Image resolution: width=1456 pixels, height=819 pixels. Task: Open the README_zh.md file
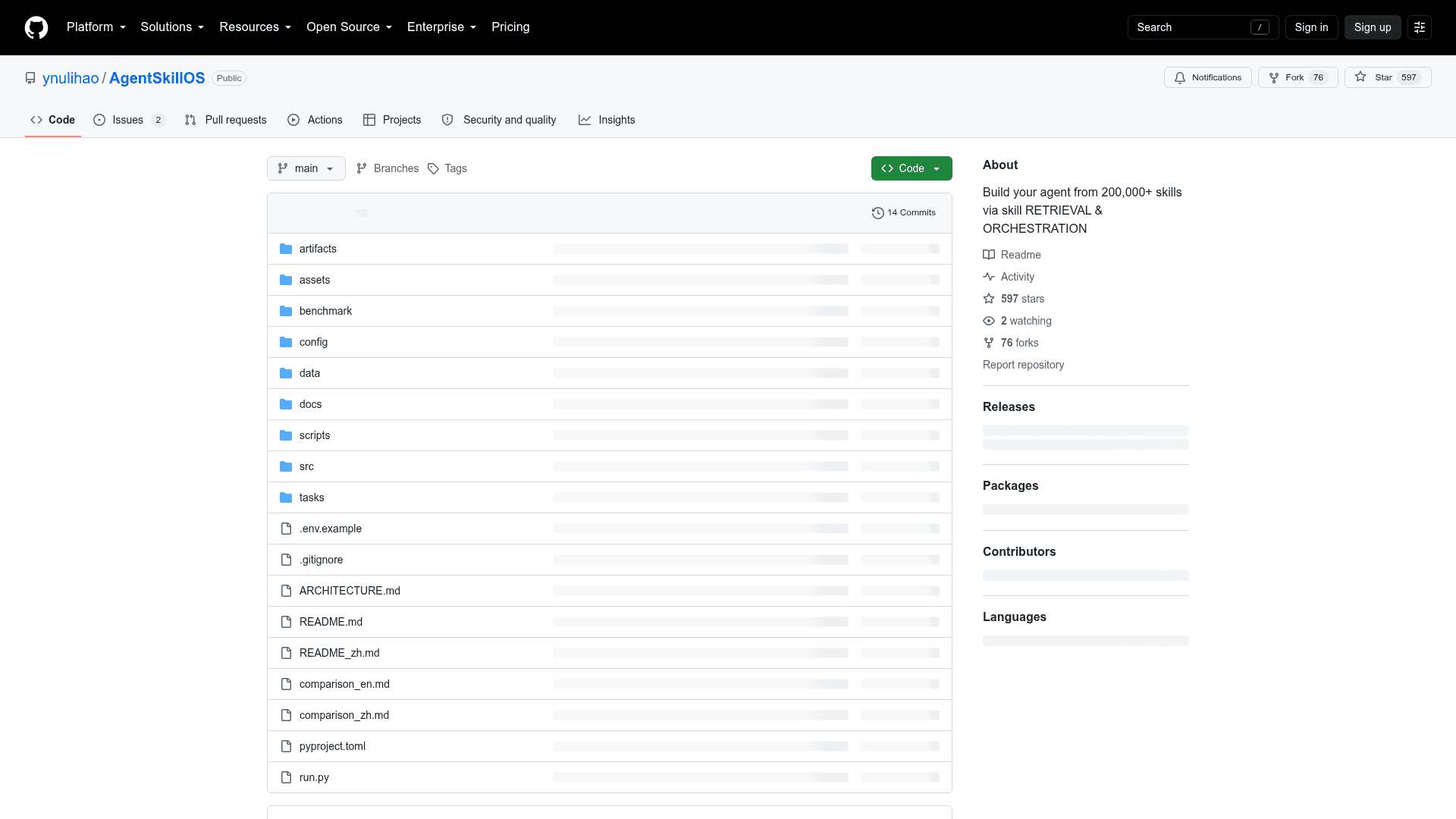(x=340, y=653)
